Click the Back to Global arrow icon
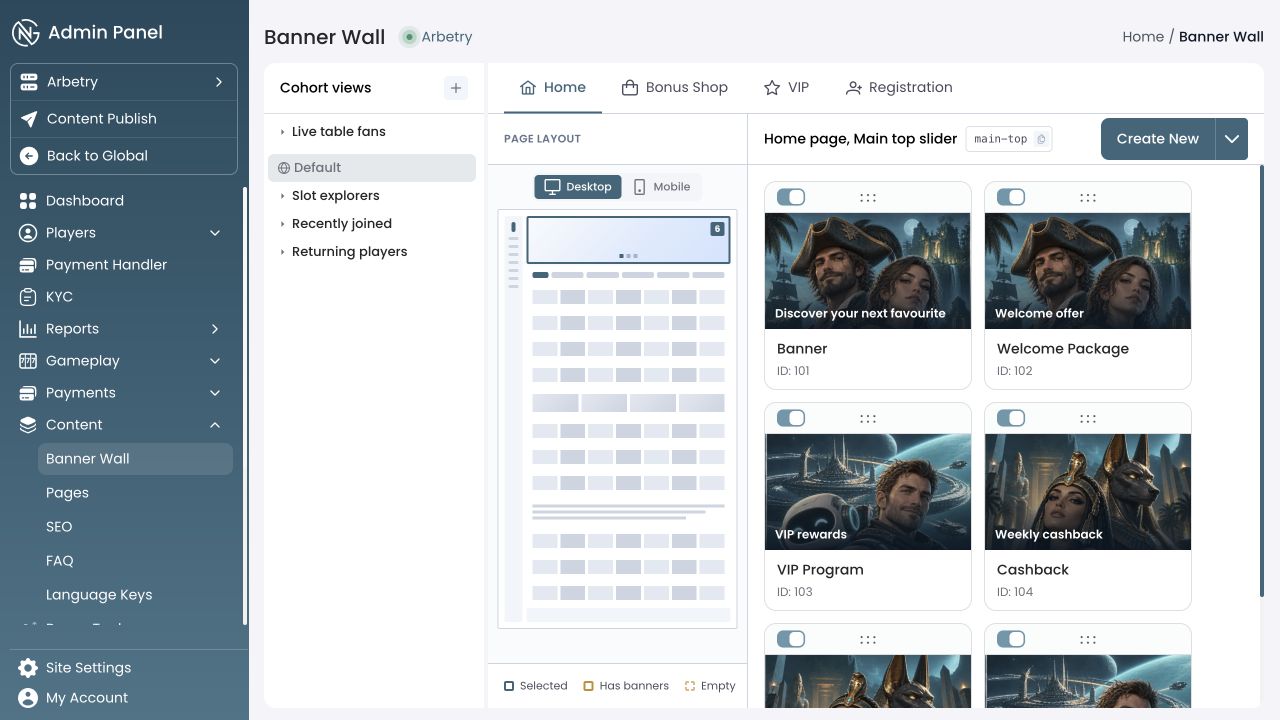 tap(29, 156)
